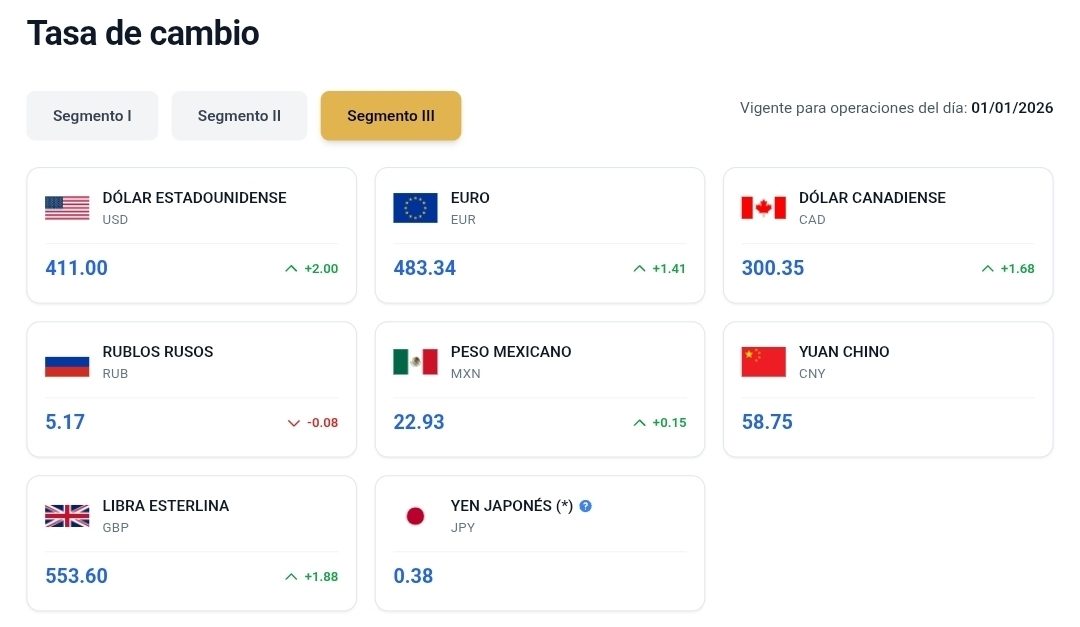Switch to the Segmento II tab
The width and height of the screenshot is (1080, 627).
239,116
